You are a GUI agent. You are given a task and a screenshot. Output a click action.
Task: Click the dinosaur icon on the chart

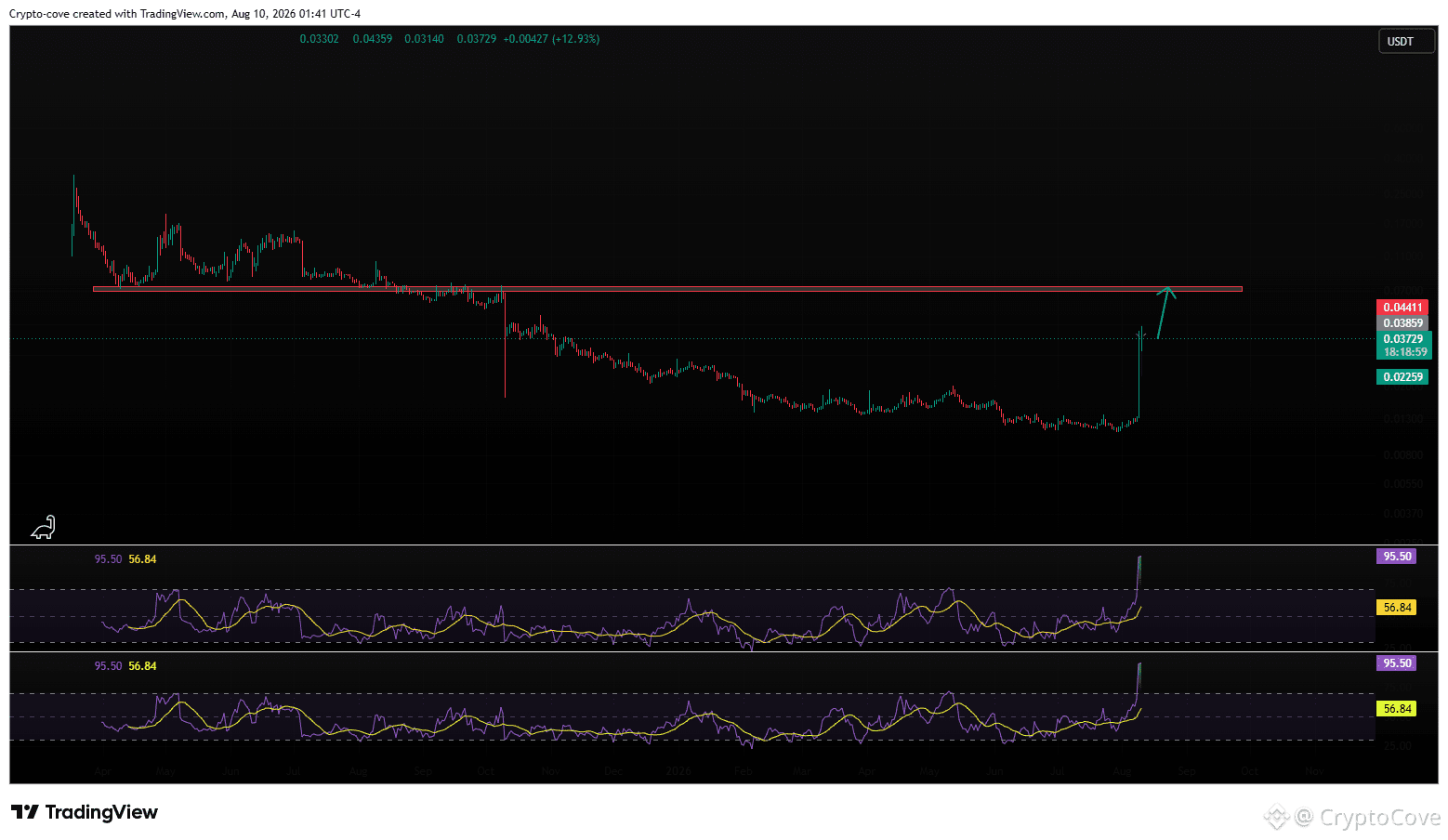click(44, 528)
